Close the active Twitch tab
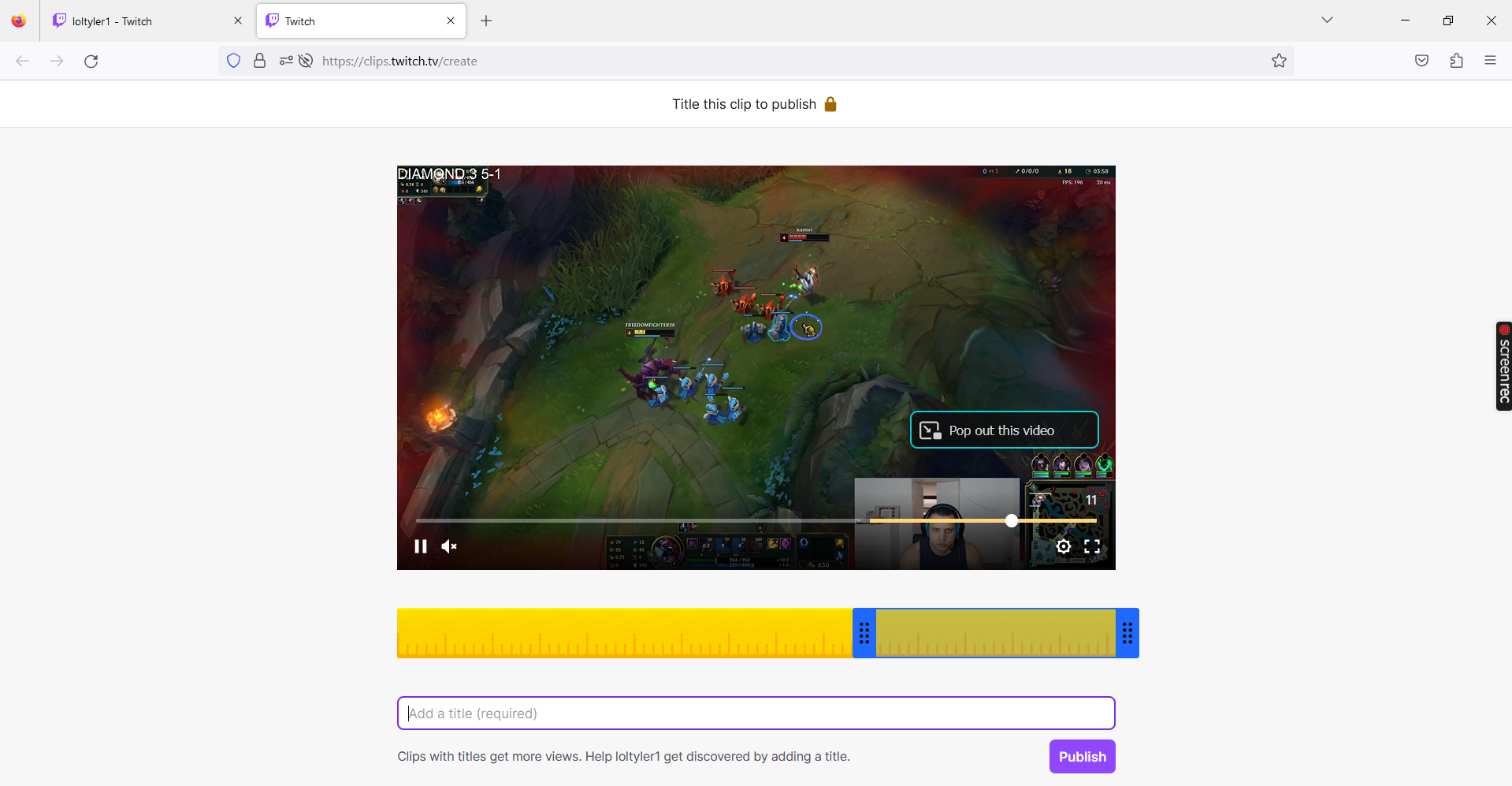The image size is (1512, 786). click(x=451, y=21)
